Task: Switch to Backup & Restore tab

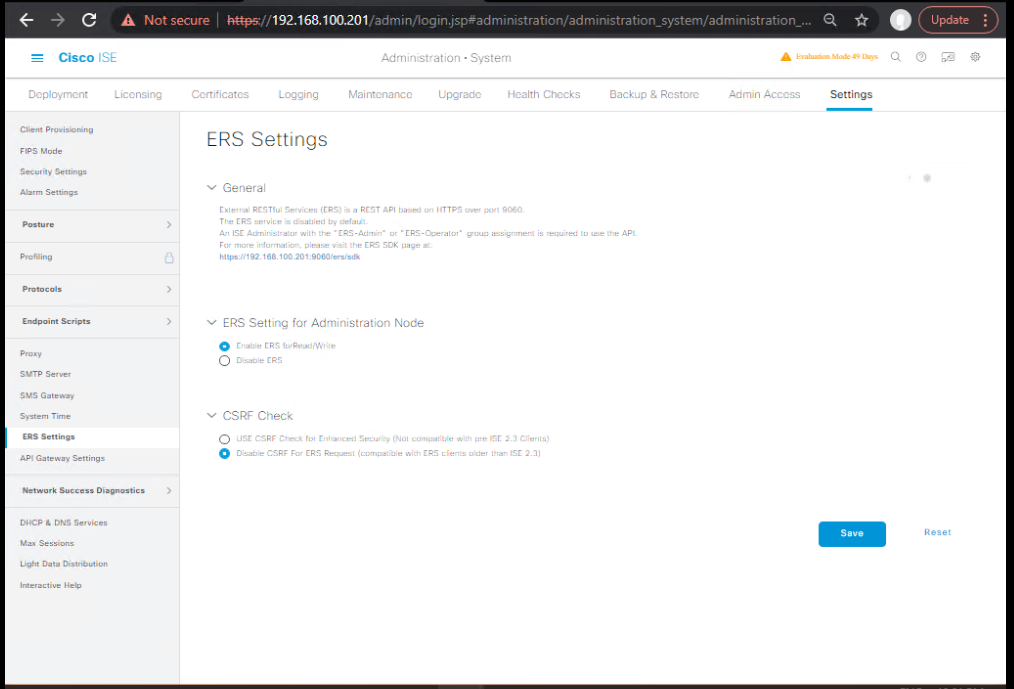Action: coord(654,94)
